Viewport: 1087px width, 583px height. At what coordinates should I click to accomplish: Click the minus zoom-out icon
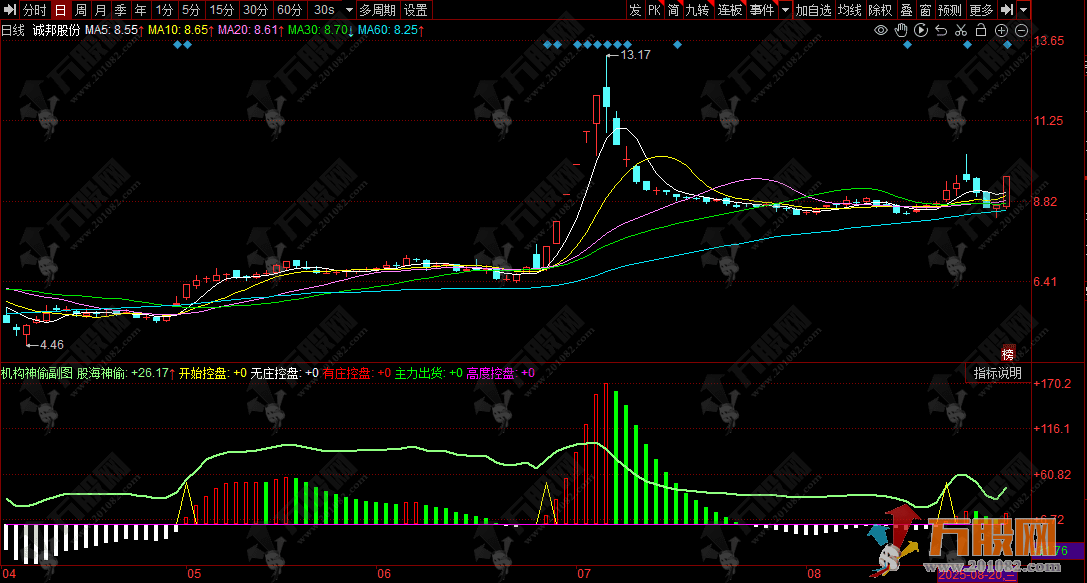tap(1021, 31)
